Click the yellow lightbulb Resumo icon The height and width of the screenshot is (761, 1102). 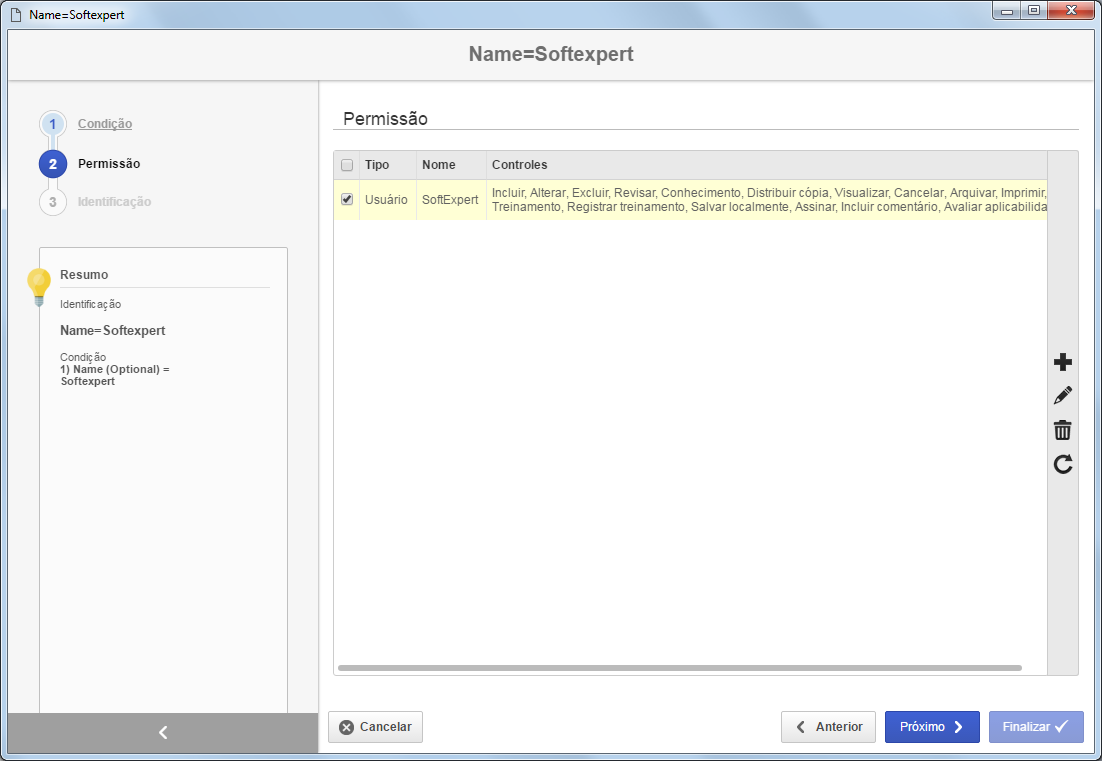coord(39,287)
